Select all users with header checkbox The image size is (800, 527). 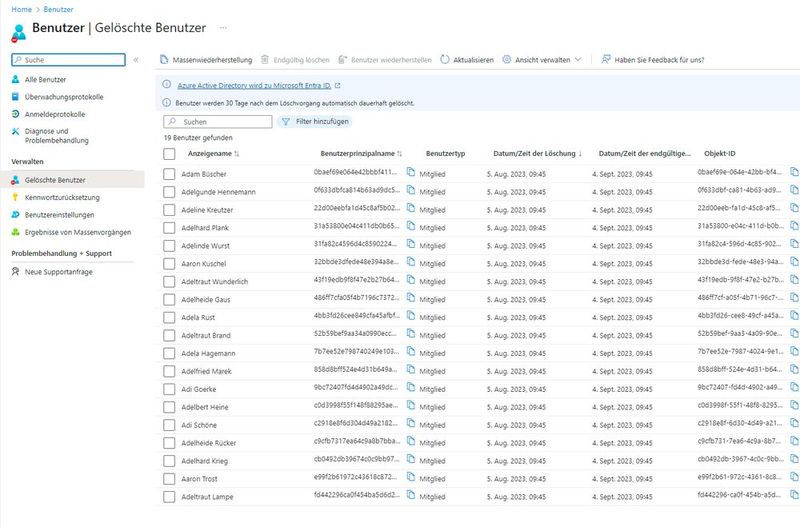(169, 154)
